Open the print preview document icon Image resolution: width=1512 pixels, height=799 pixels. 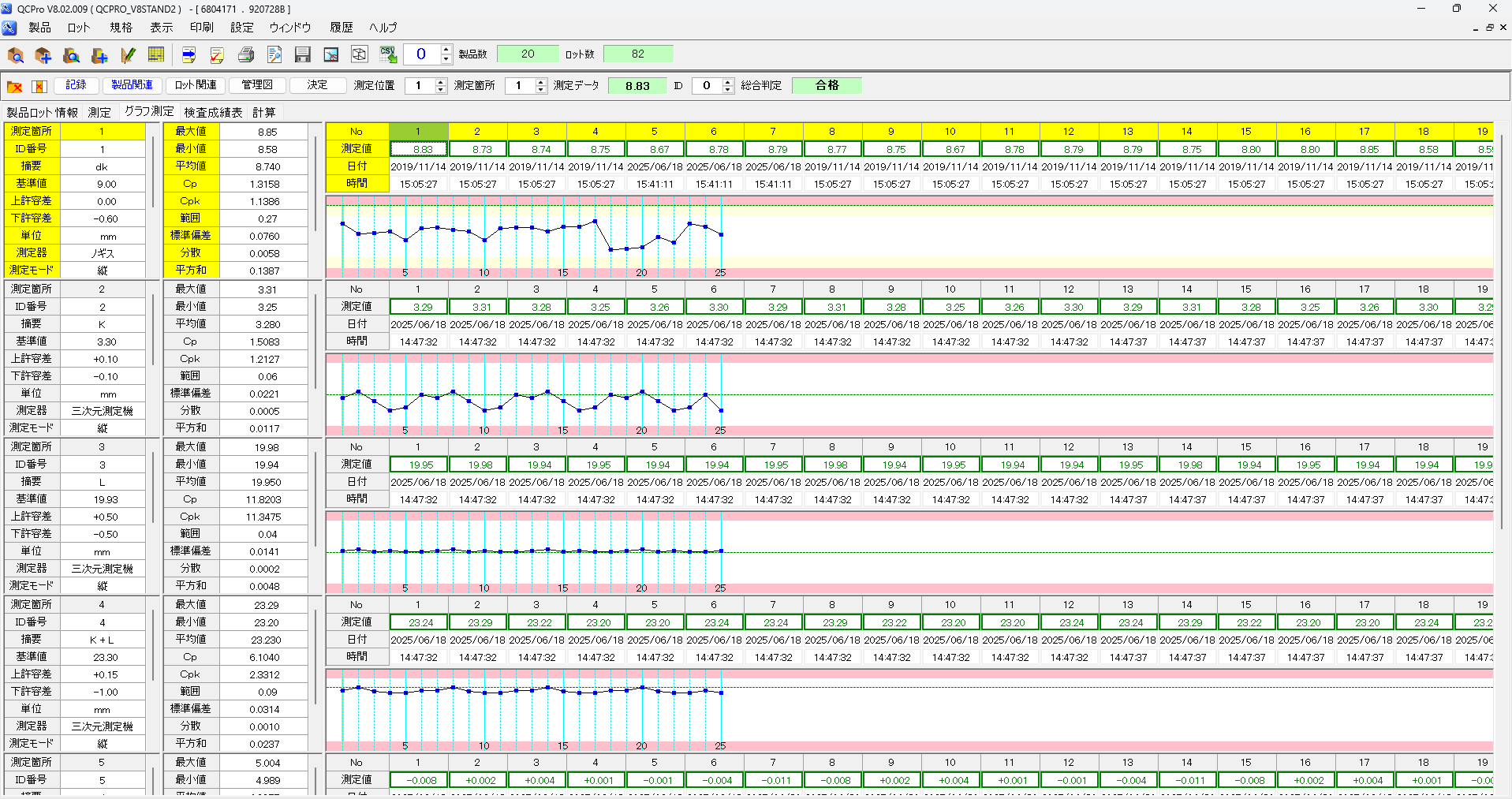click(x=274, y=54)
